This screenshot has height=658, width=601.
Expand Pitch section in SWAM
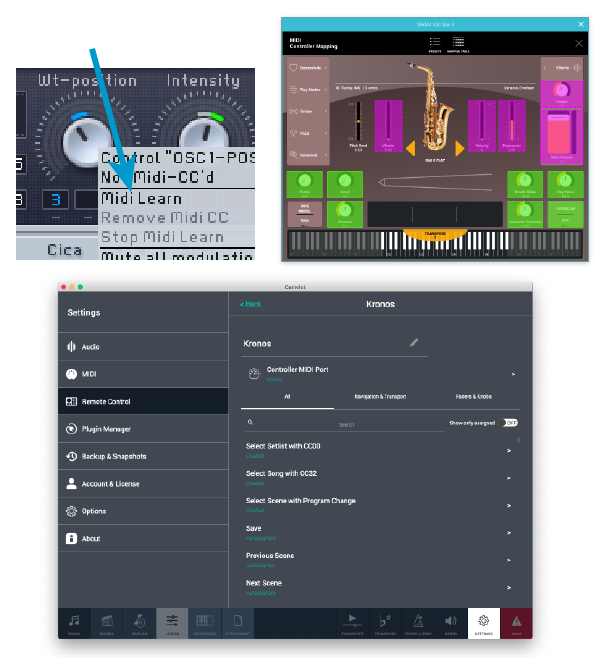point(308,133)
